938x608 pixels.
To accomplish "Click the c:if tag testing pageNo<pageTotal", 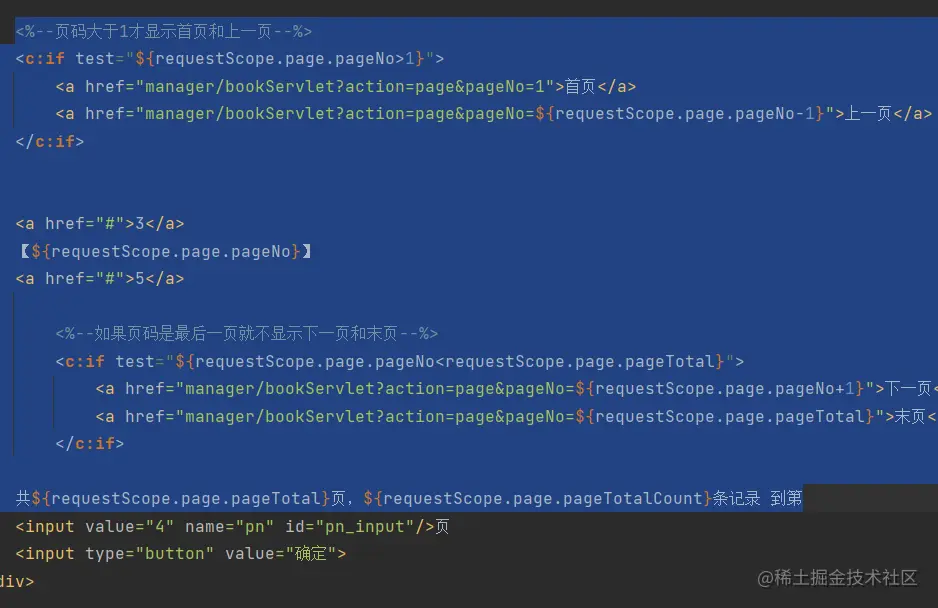I will tap(400, 361).
